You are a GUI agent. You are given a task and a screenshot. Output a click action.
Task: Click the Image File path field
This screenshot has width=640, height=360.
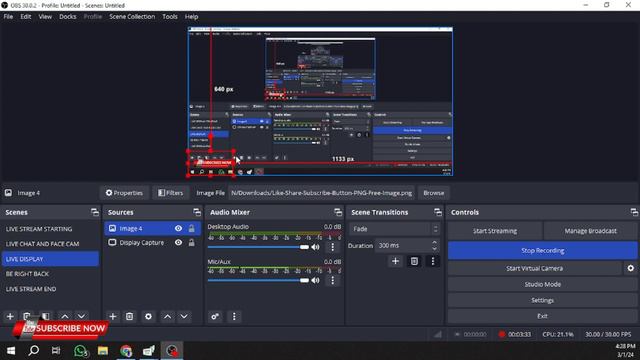[x=321, y=193]
